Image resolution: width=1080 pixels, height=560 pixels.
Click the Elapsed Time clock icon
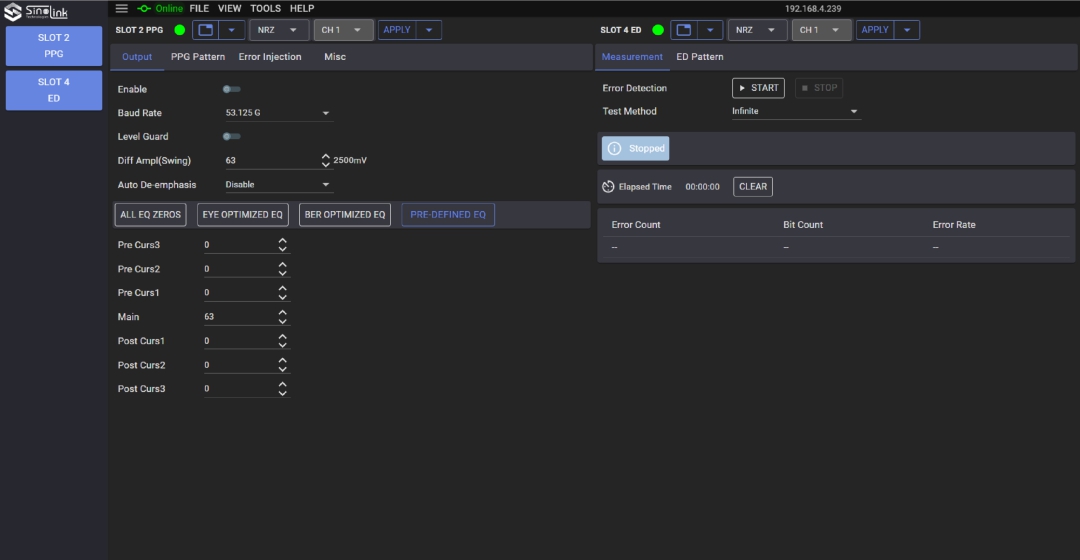pos(608,187)
